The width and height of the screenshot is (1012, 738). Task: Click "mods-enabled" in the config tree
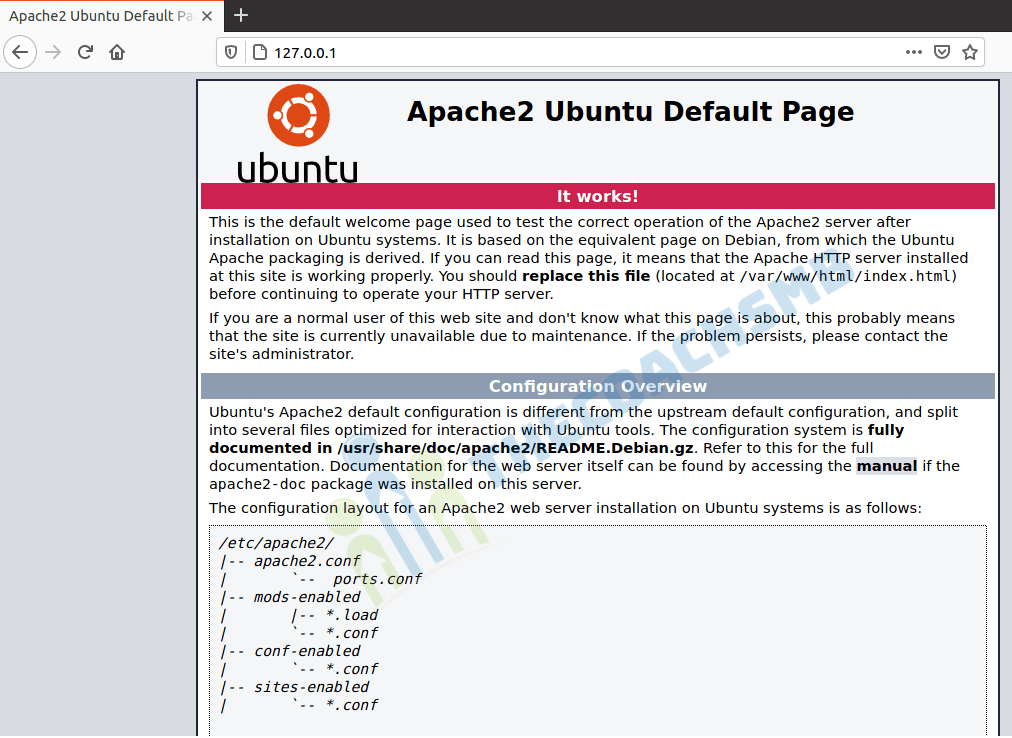tap(307, 597)
